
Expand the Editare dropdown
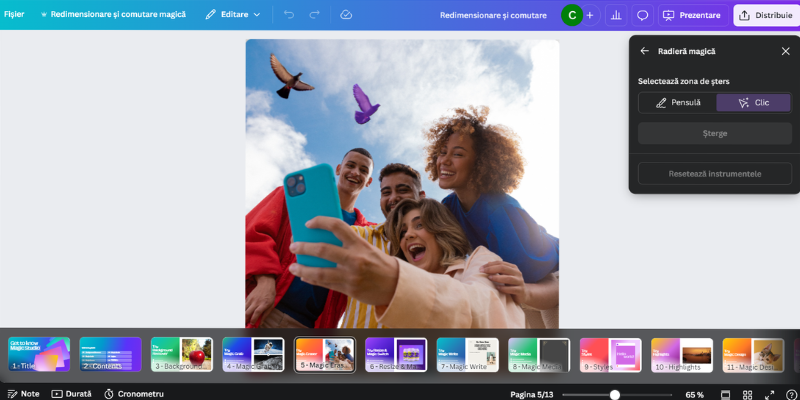pos(233,15)
